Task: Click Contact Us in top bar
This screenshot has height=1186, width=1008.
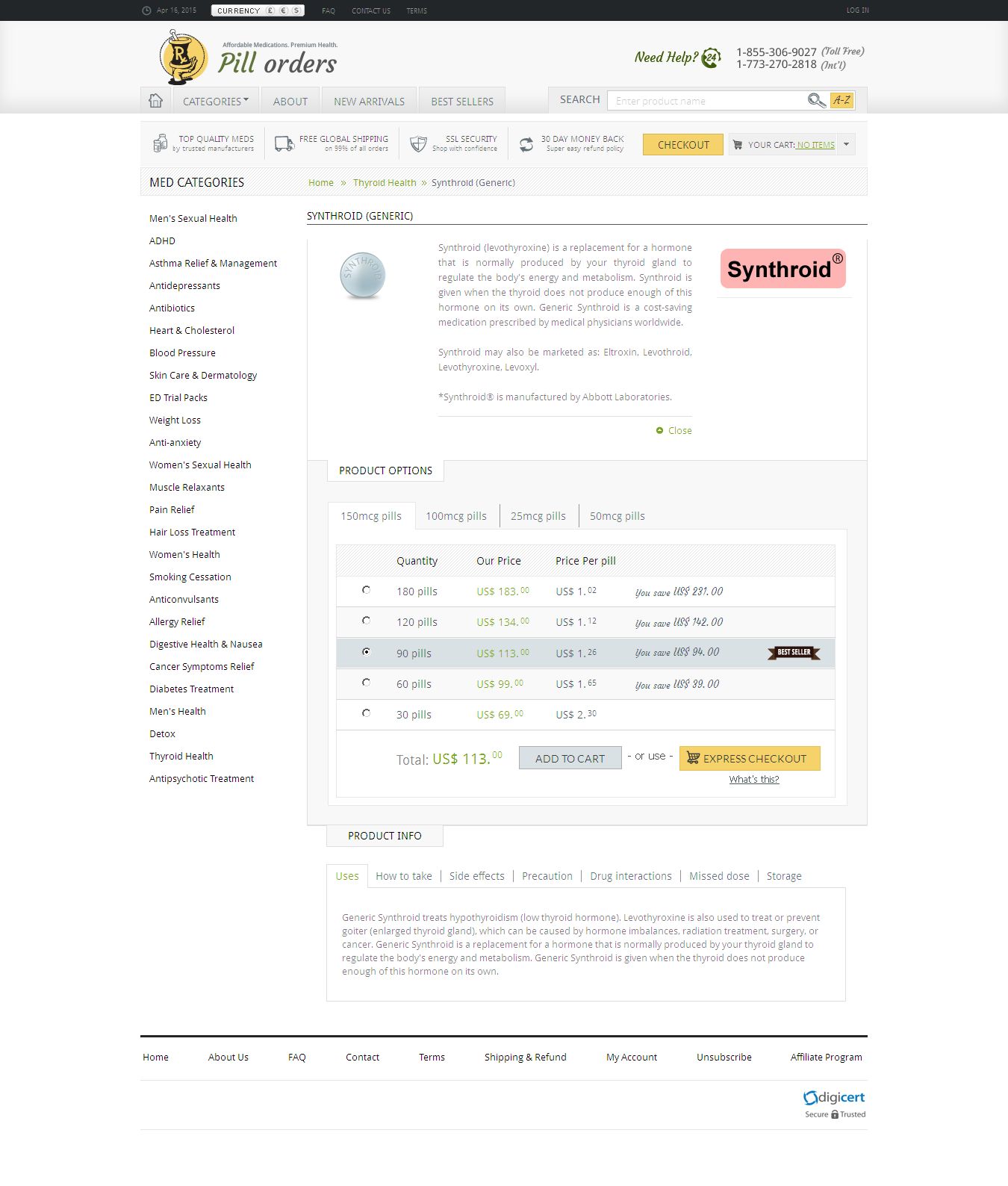Action: pyautogui.click(x=371, y=10)
